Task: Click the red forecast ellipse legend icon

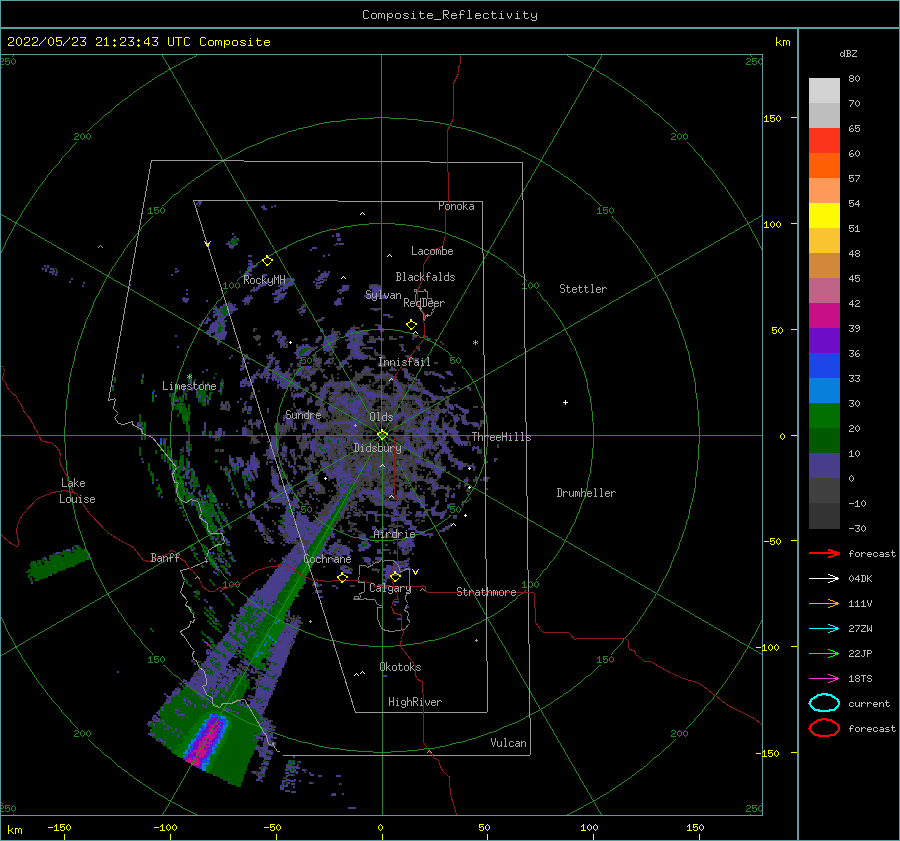Action: pos(824,728)
